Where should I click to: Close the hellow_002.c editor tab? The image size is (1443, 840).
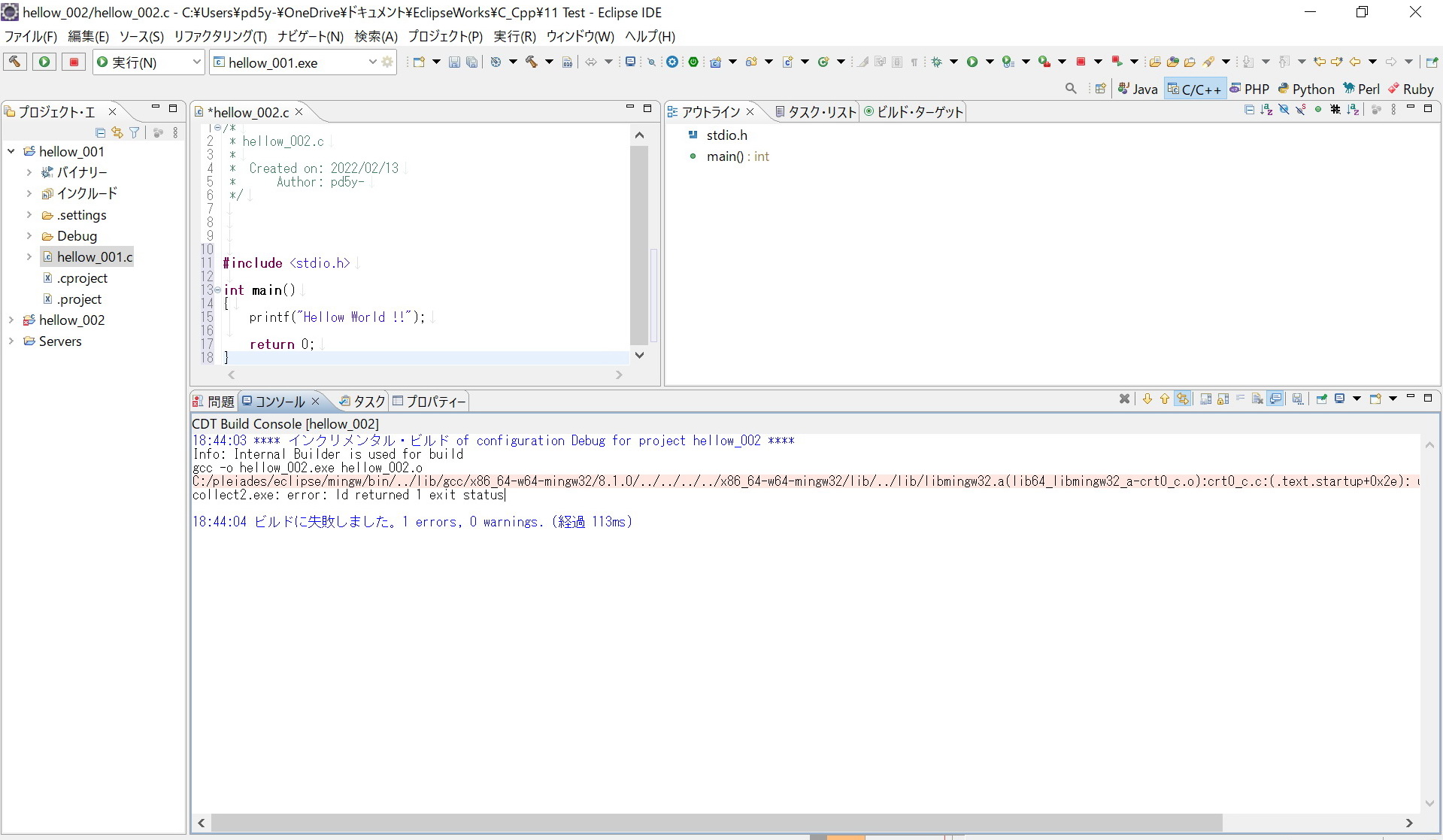pos(299,111)
